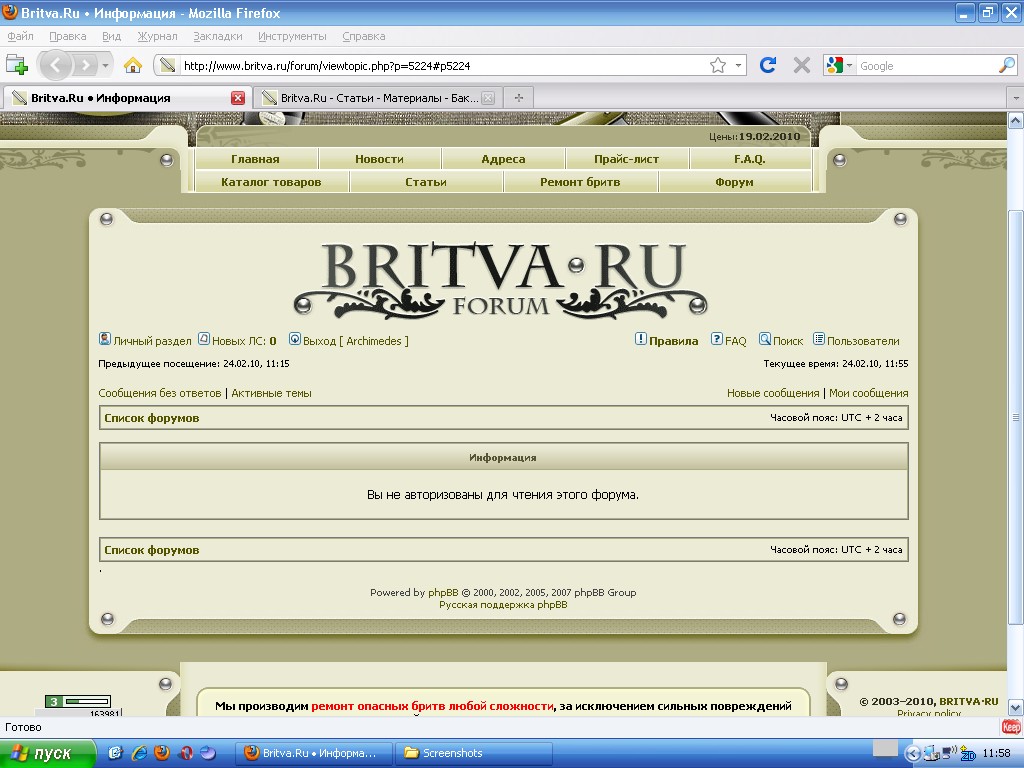The image size is (1024, 768).
Task: Go back with the Back arrow button
Action: [56, 66]
